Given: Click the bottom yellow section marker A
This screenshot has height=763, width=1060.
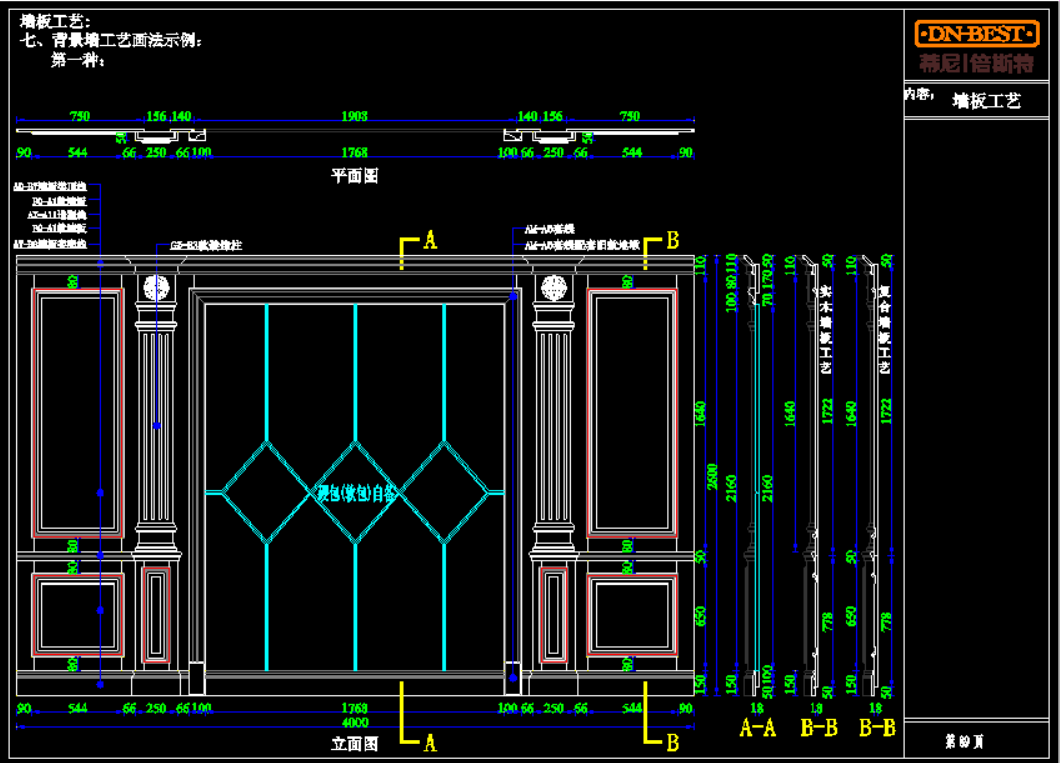Looking at the screenshot, I should tap(430, 742).
